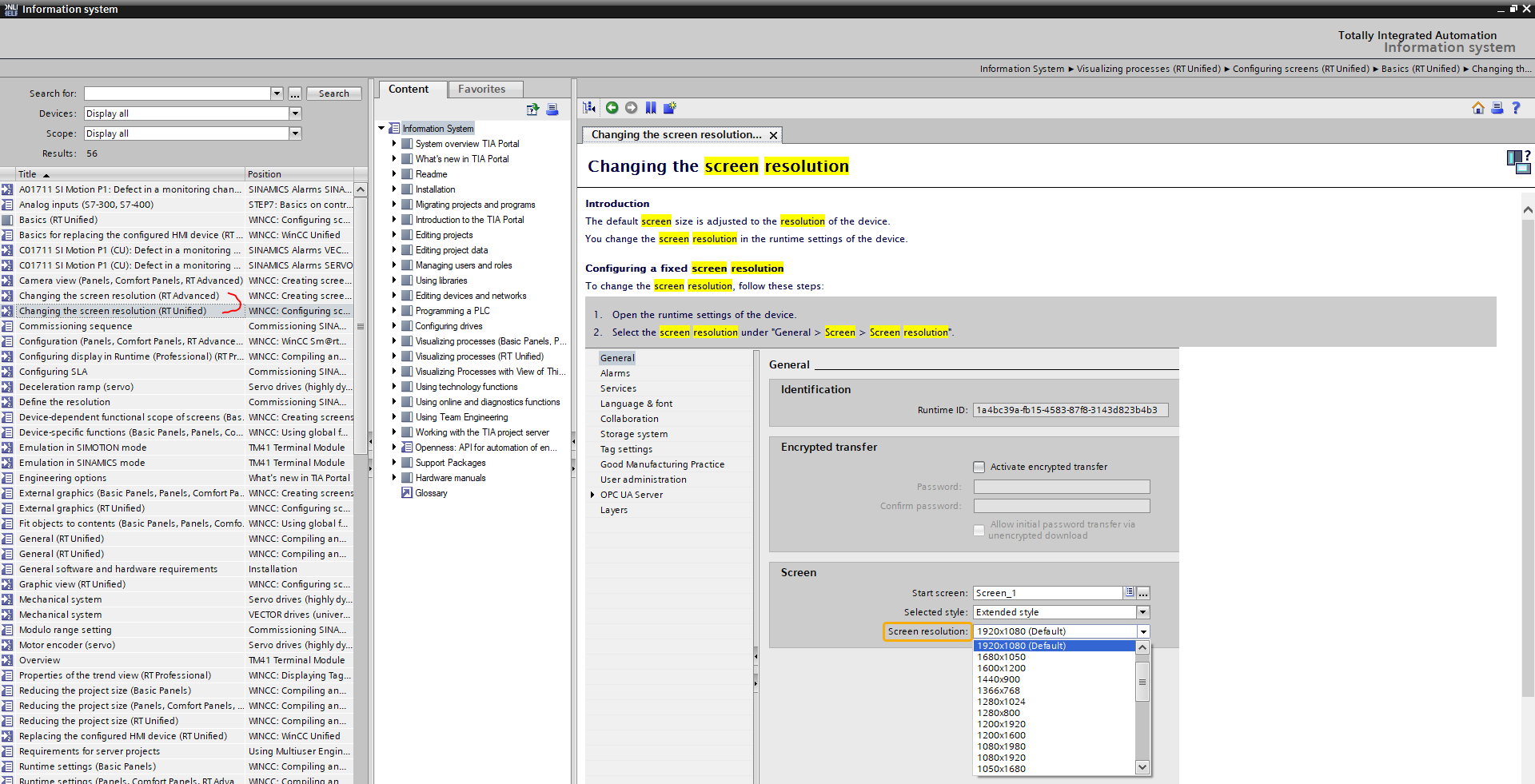Expand the Configuring drives tree node
1535x784 pixels.
(x=394, y=326)
